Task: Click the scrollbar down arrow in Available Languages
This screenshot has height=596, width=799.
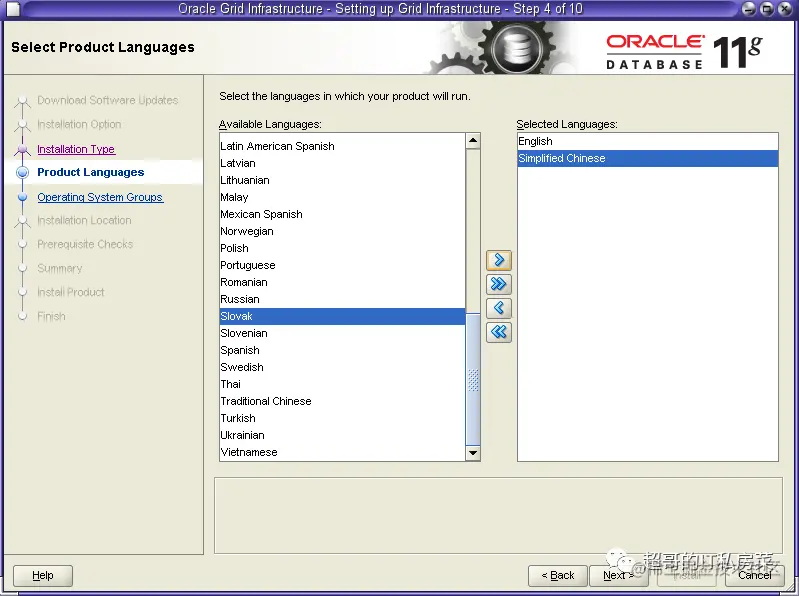Action: click(x=473, y=452)
